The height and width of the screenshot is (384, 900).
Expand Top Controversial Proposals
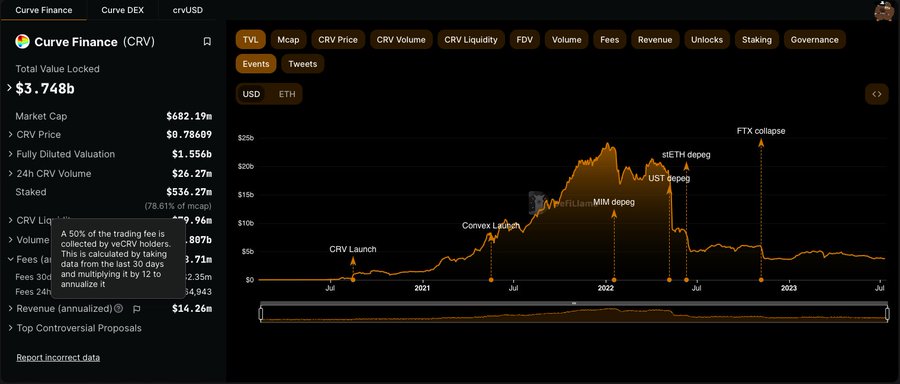[75, 328]
